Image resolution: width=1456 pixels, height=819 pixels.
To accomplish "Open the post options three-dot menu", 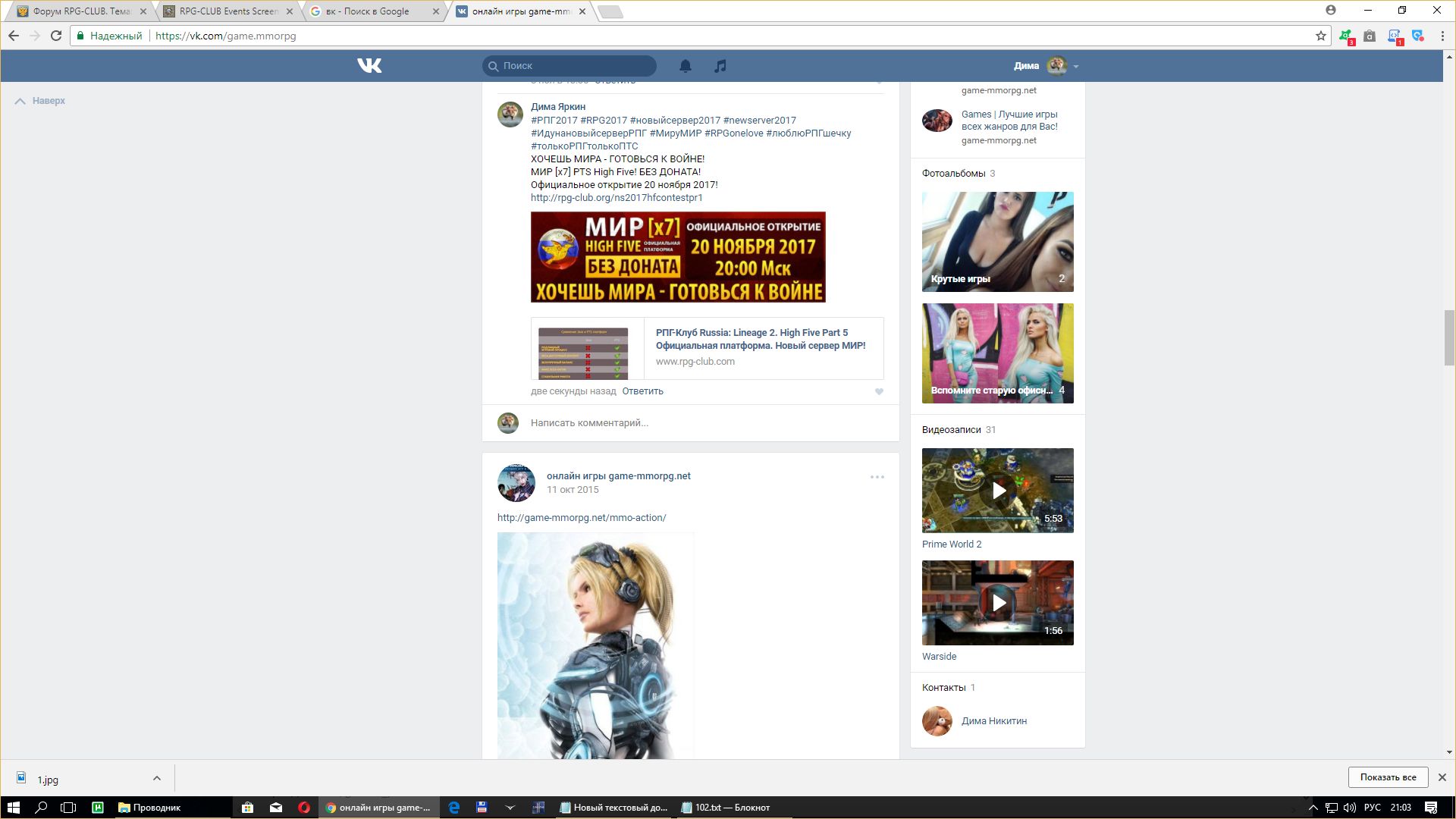I will [x=877, y=477].
